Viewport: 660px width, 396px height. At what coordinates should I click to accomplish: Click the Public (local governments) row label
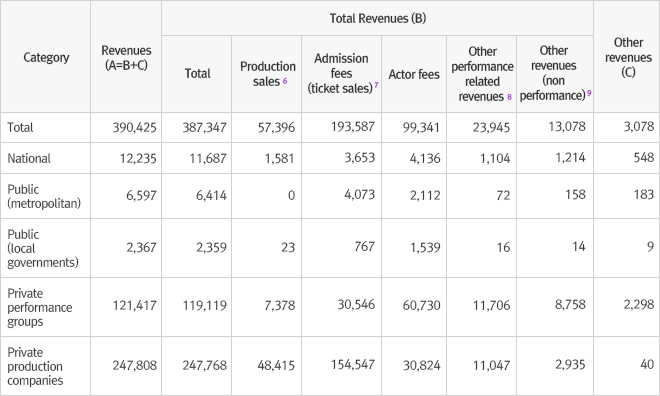43,248
